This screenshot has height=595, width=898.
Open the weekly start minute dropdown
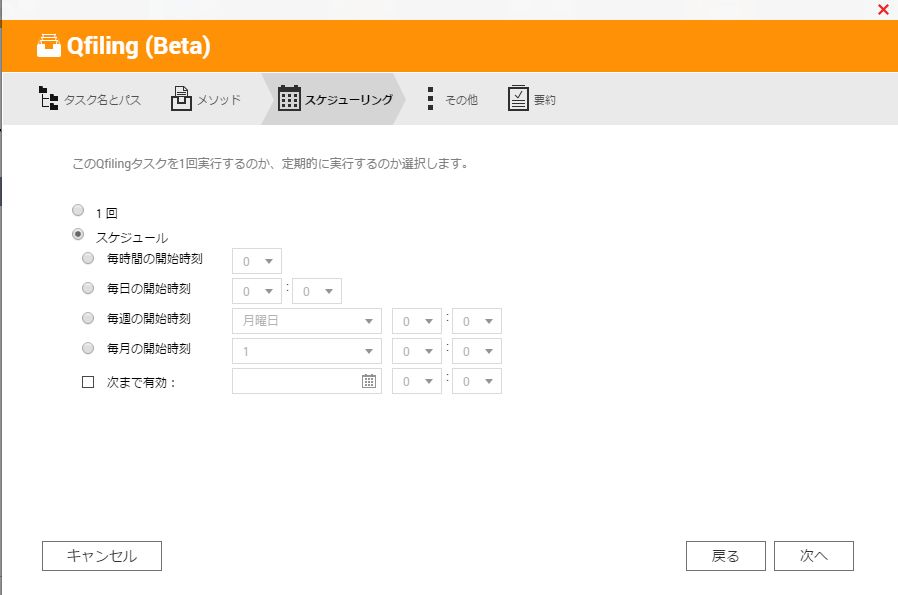[476, 321]
